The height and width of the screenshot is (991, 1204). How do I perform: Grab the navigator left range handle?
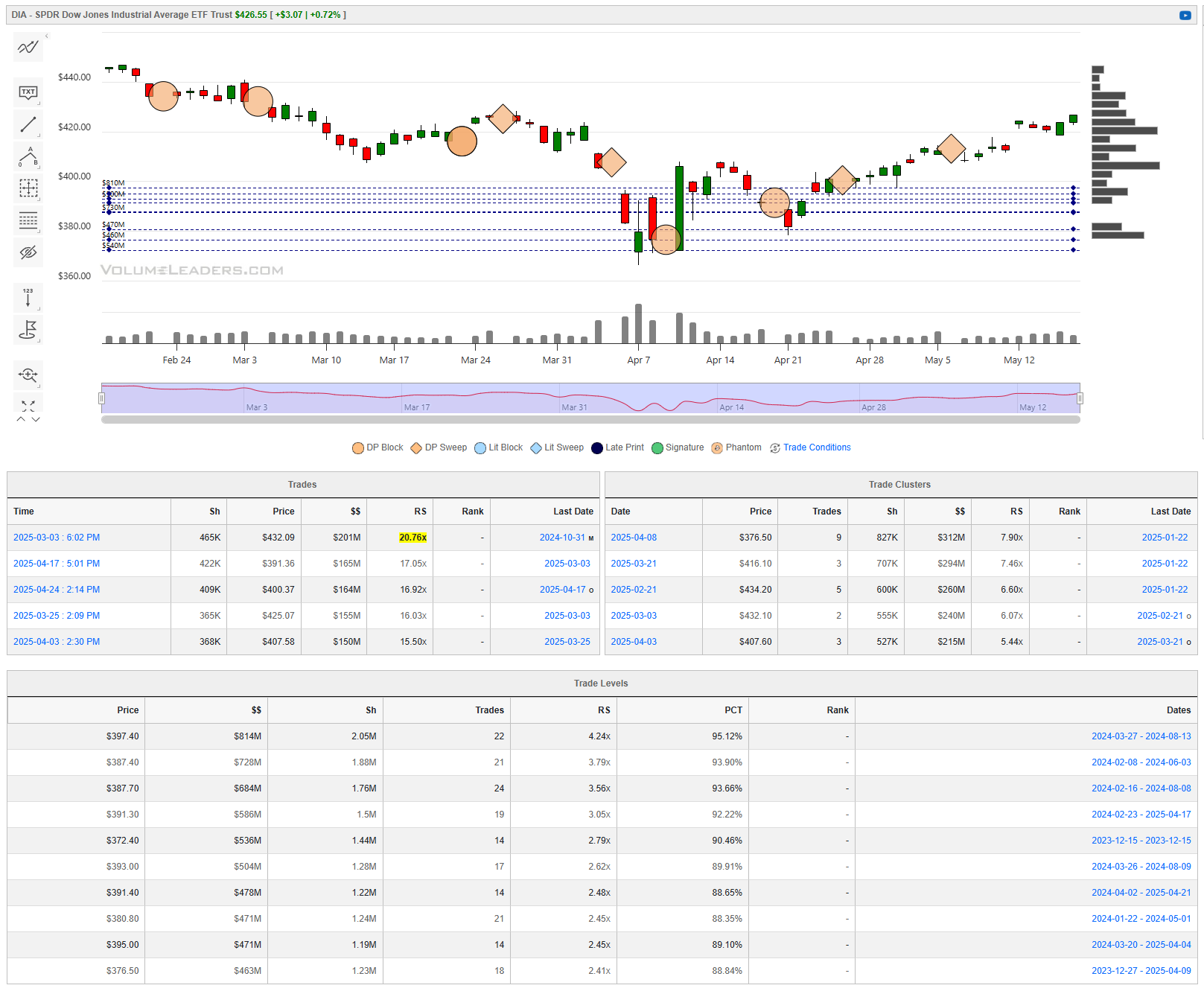pos(102,398)
